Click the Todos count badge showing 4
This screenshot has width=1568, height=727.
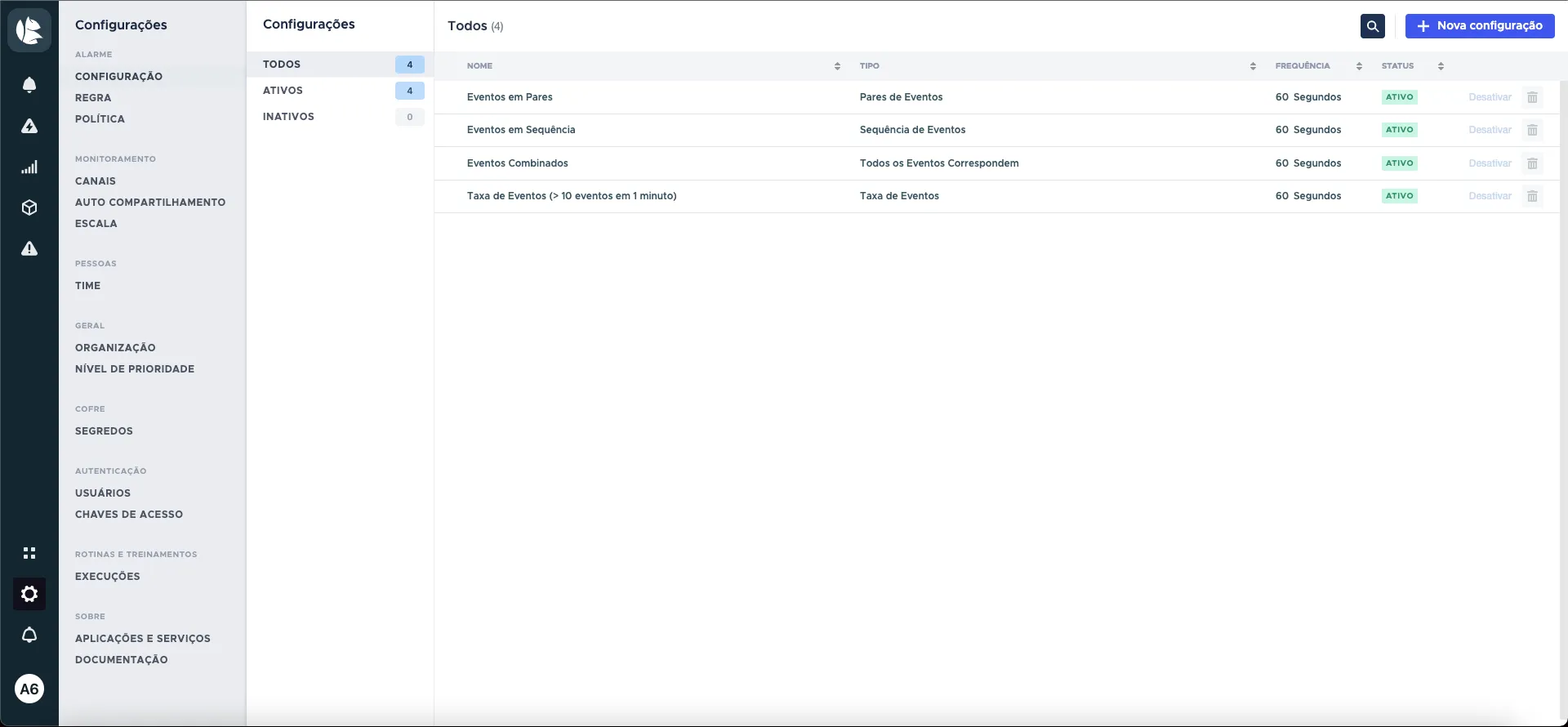tap(410, 65)
